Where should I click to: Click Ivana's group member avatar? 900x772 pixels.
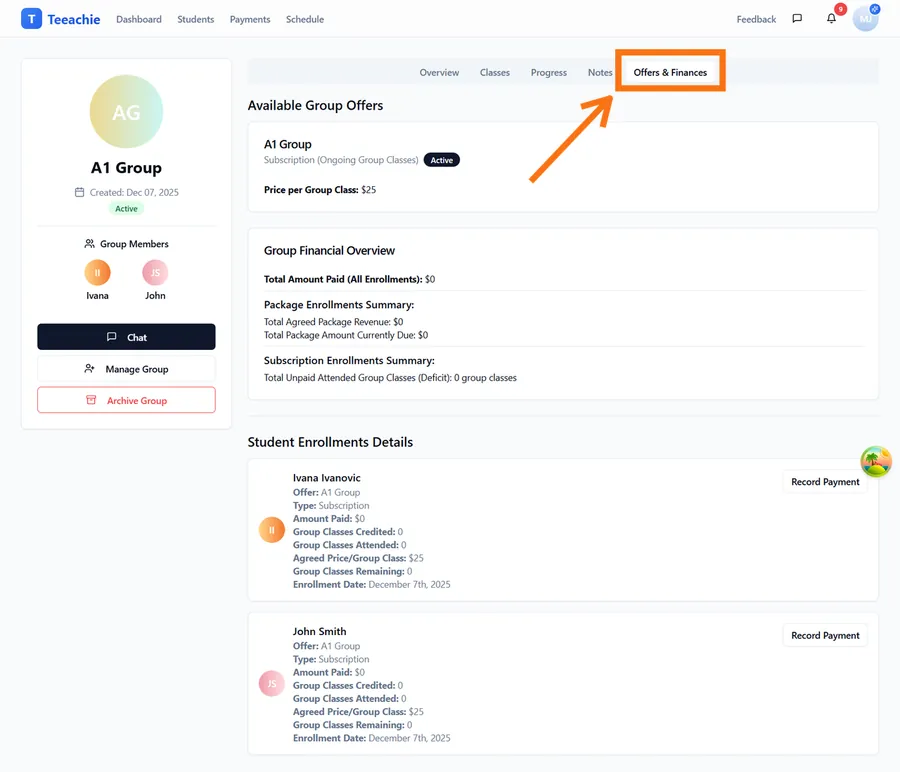[x=97, y=273]
